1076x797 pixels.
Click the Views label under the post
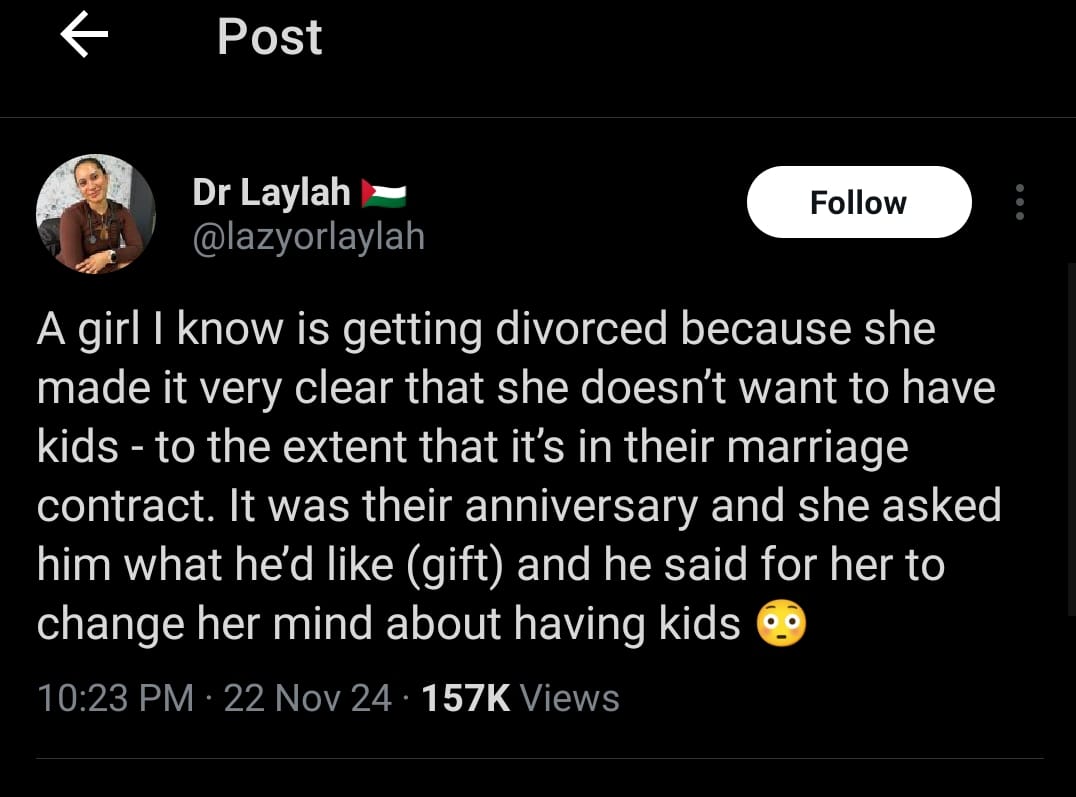(x=570, y=697)
